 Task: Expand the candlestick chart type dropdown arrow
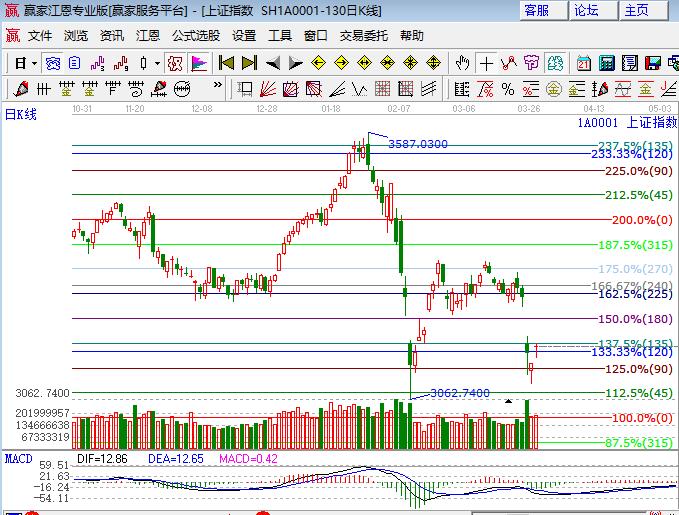(x=157, y=63)
